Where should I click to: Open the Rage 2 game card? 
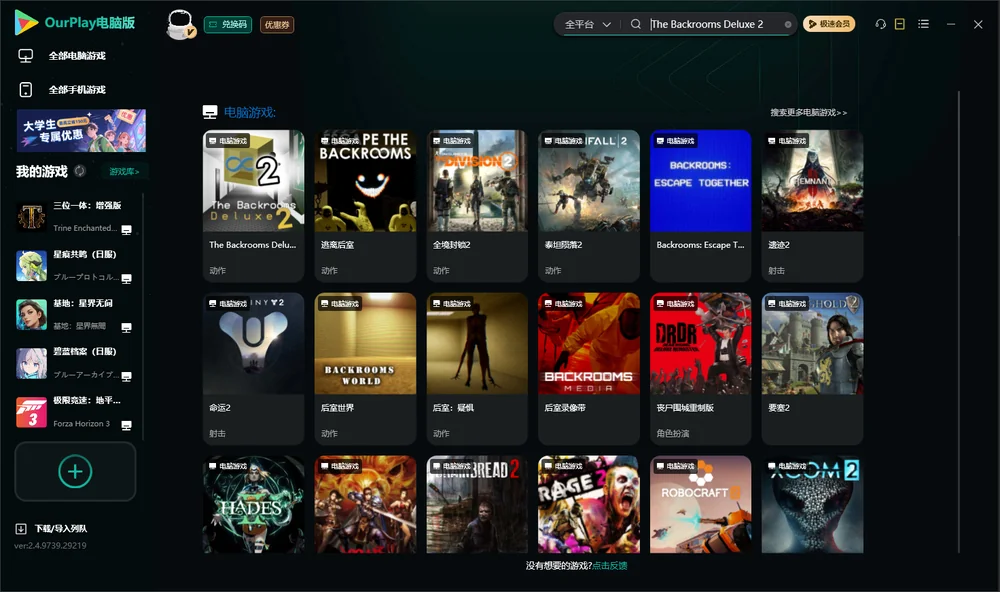(x=589, y=504)
